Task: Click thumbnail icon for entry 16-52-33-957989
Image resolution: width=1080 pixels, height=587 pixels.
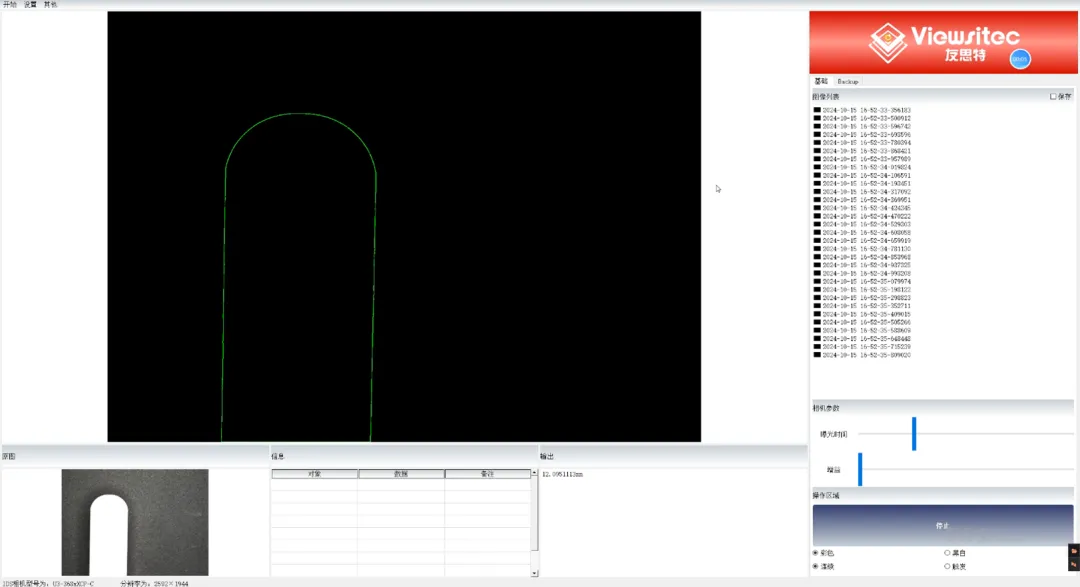Action: coord(817,158)
